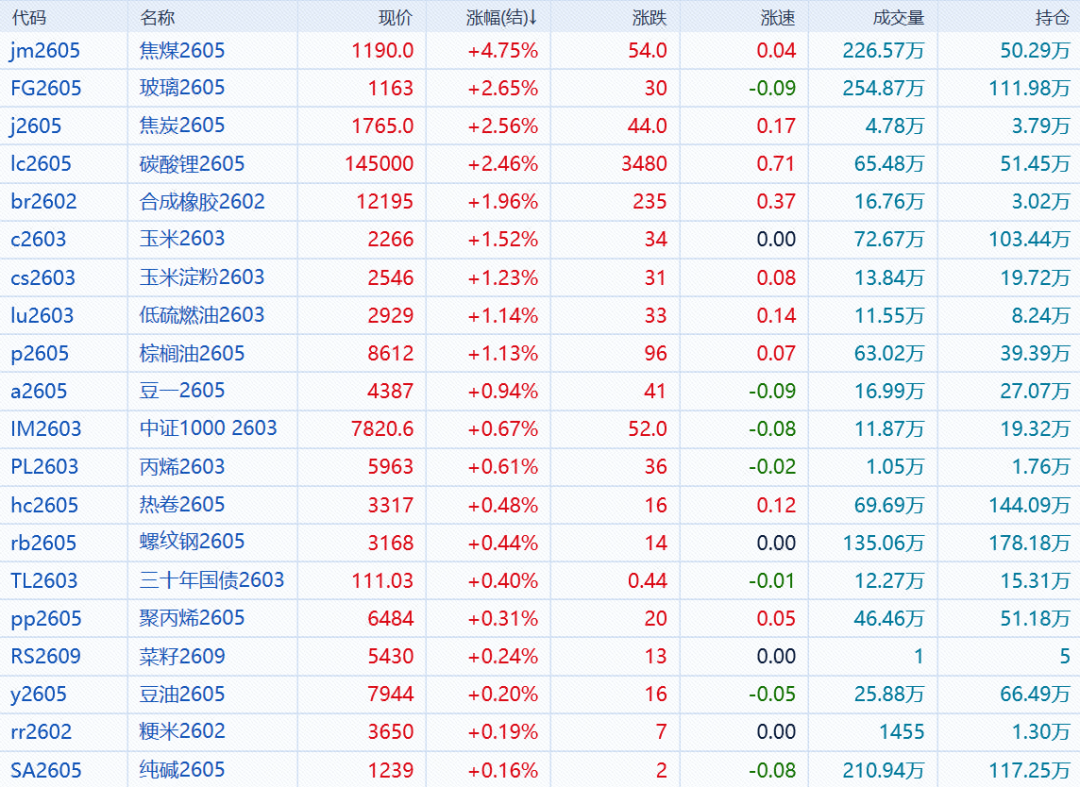Click the 螺纹钢2605 name
The image size is (1080, 787).
(192, 542)
